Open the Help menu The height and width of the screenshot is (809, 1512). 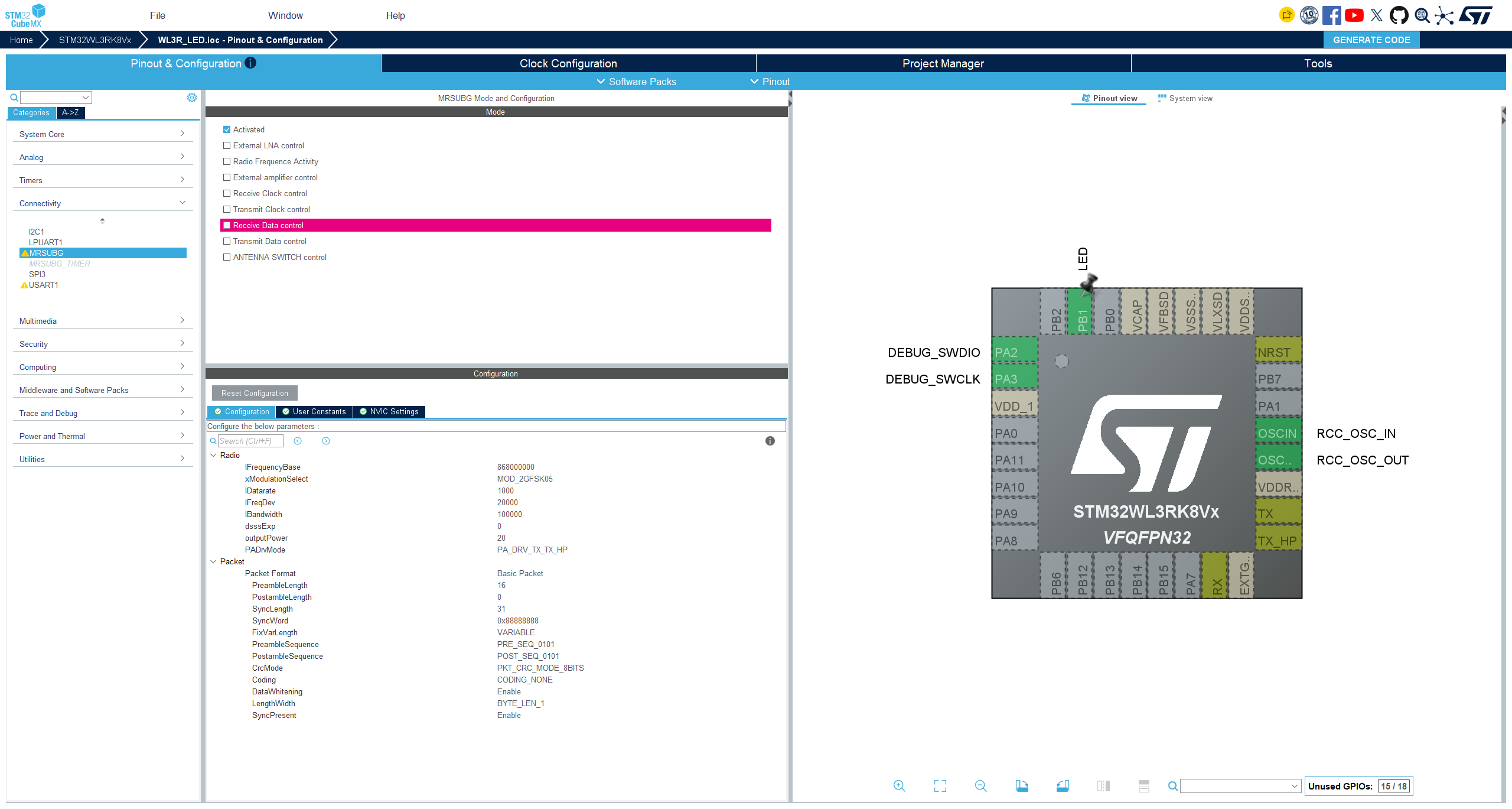click(x=396, y=15)
